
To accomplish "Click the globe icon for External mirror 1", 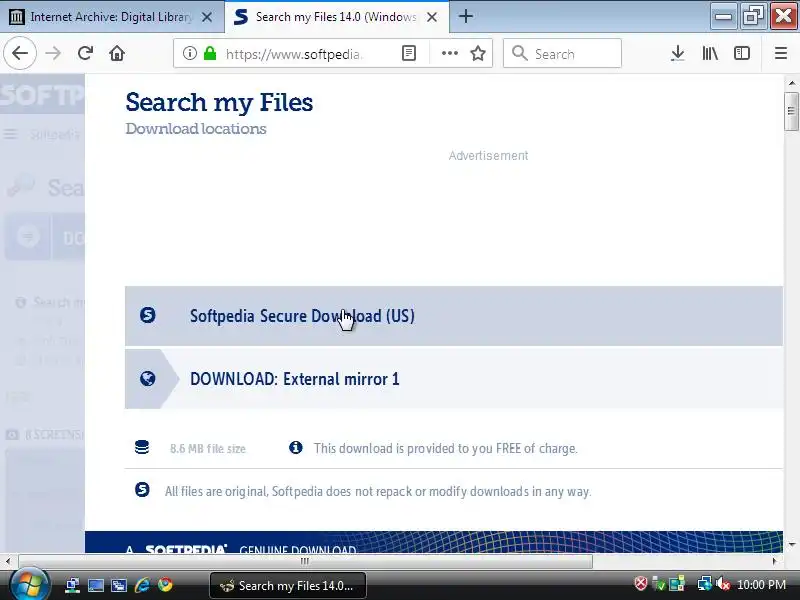I will [x=147, y=379].
